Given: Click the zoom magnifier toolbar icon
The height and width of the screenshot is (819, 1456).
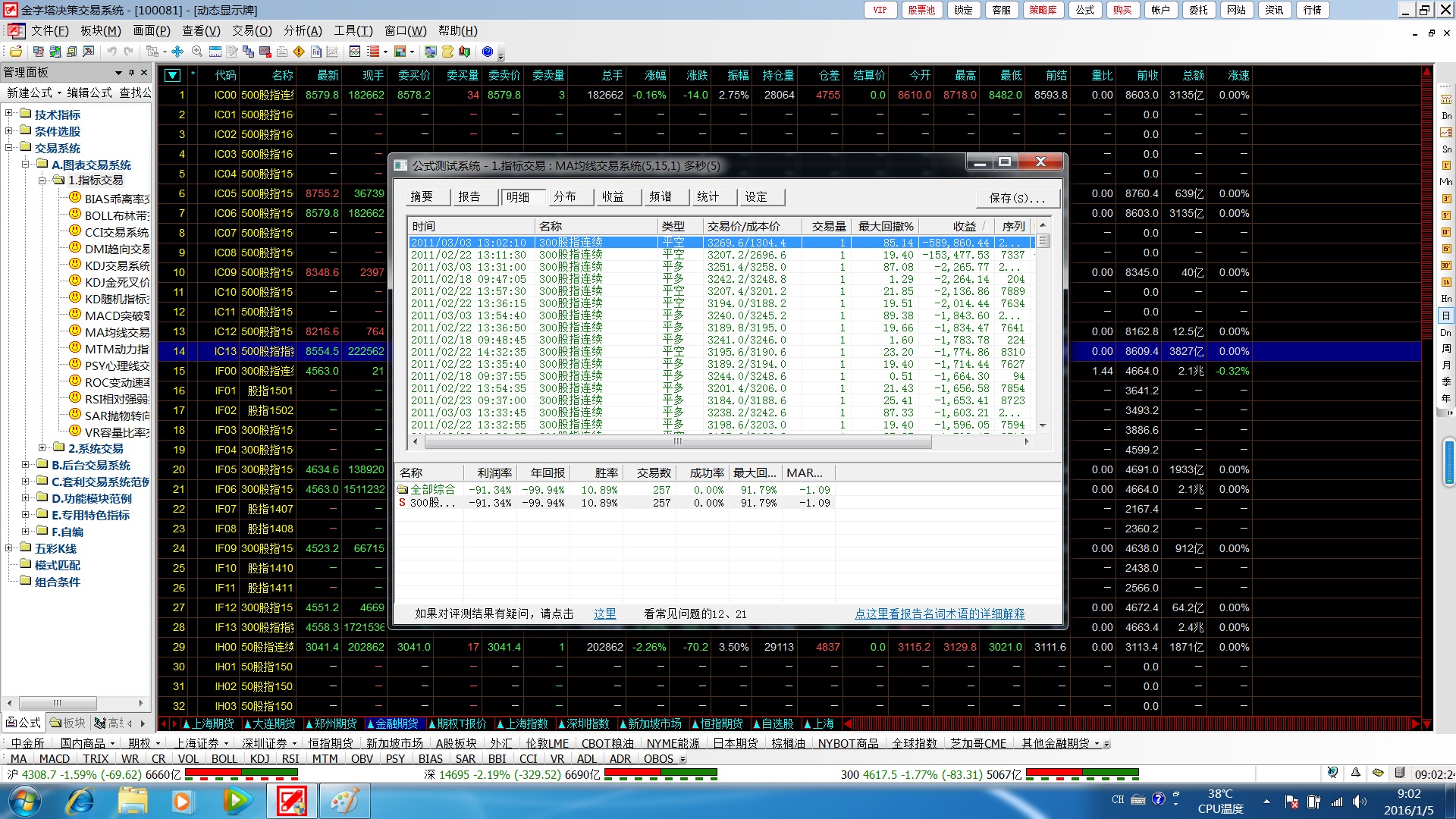Looking at the screenshot, I should tap(197, 52).
